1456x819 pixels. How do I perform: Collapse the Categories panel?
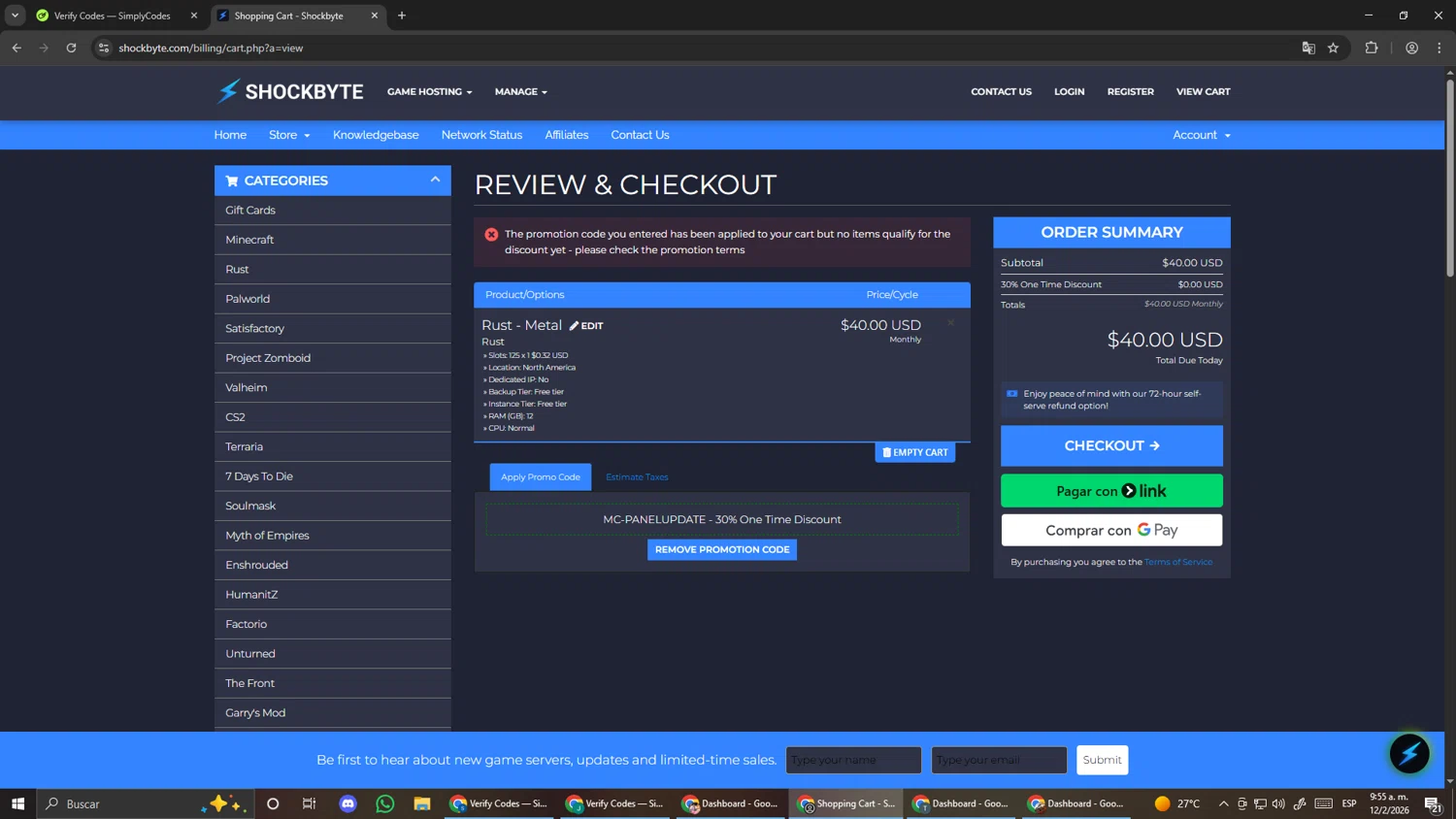pyautogui.click(x=435, y=180)
